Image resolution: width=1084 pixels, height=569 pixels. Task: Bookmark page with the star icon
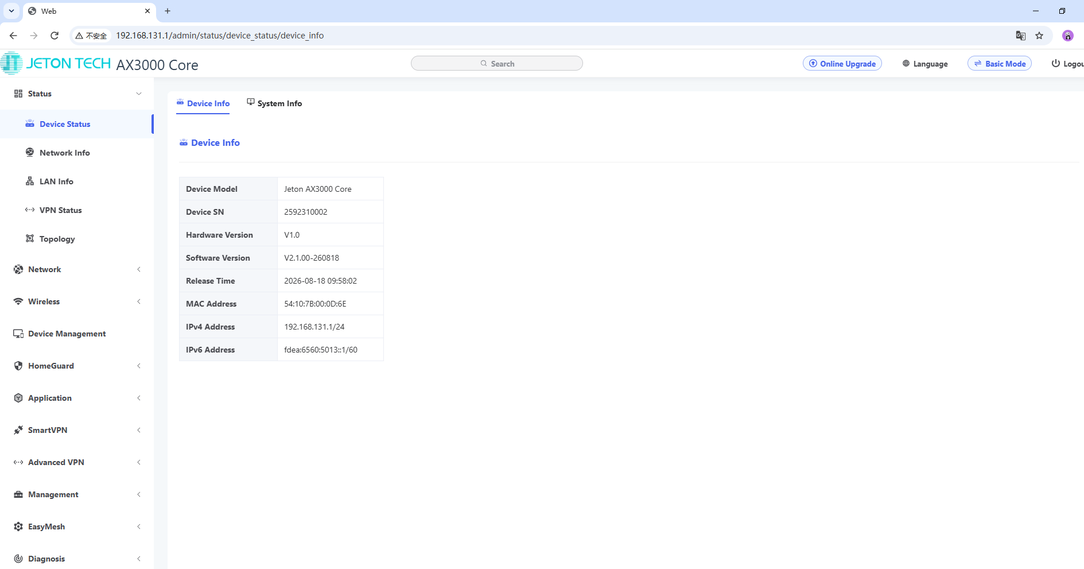coord(1039,35)
